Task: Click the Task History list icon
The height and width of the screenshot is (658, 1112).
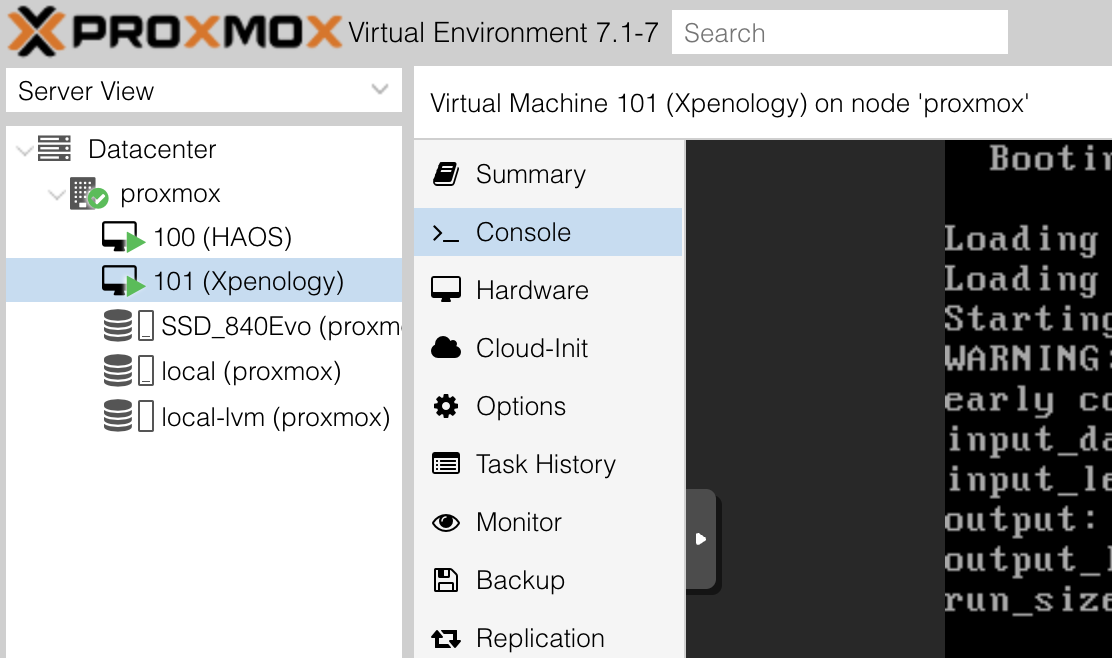Action: (x=446, y=464)
